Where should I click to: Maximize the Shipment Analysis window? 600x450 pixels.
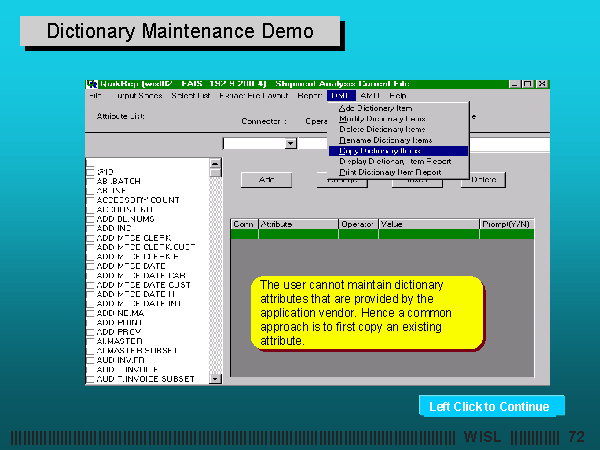(527, 84)
